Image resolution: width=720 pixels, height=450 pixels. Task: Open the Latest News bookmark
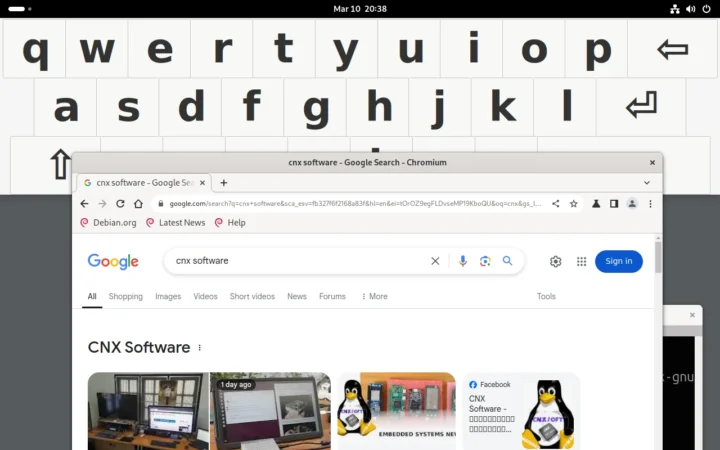click(175, 223)
